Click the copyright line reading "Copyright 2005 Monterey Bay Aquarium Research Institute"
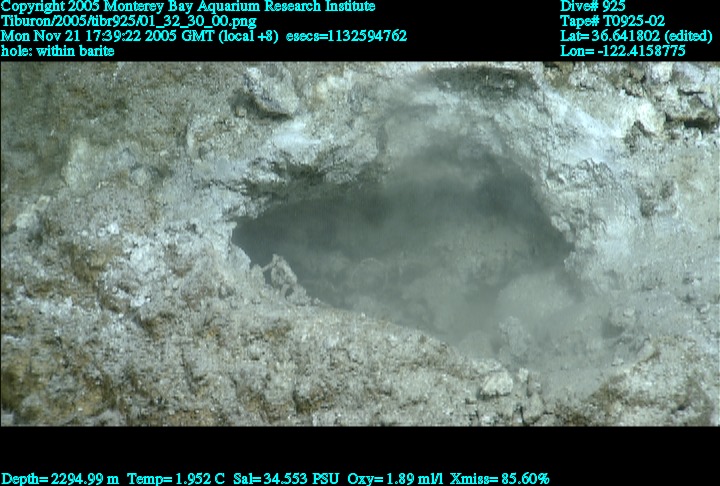720x486 pixels. 188,6
